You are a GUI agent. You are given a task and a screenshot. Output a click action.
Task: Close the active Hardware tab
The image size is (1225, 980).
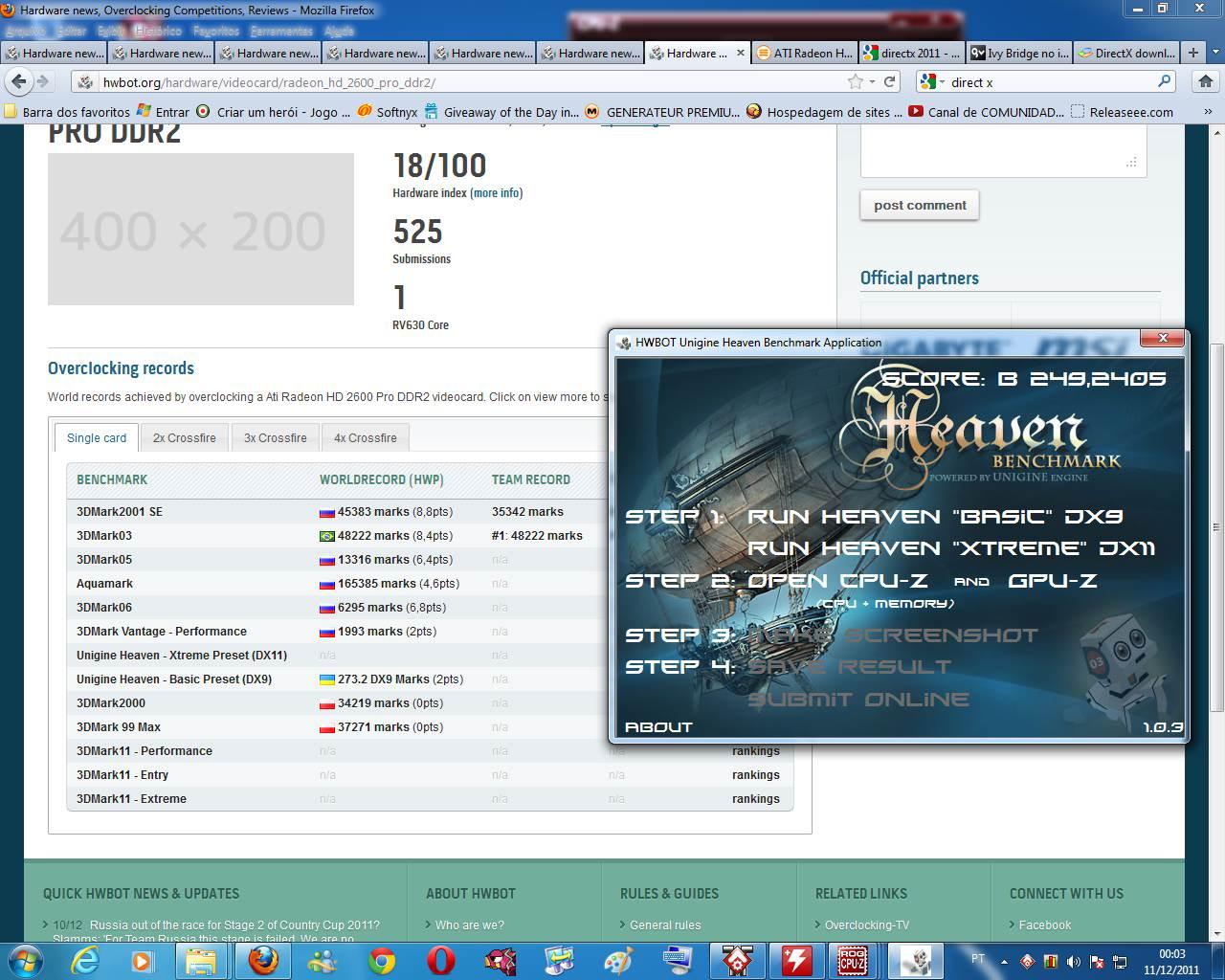coord(740,54)
